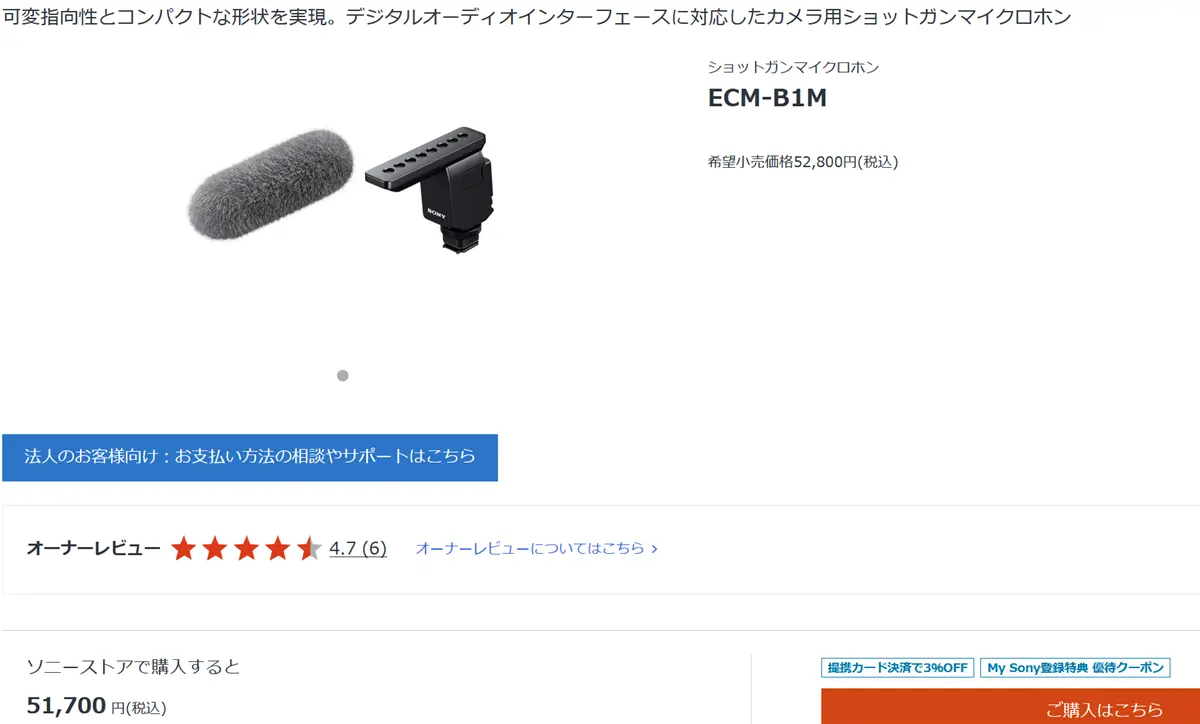
Task: Click the third red review star
Action: (246, 548)
